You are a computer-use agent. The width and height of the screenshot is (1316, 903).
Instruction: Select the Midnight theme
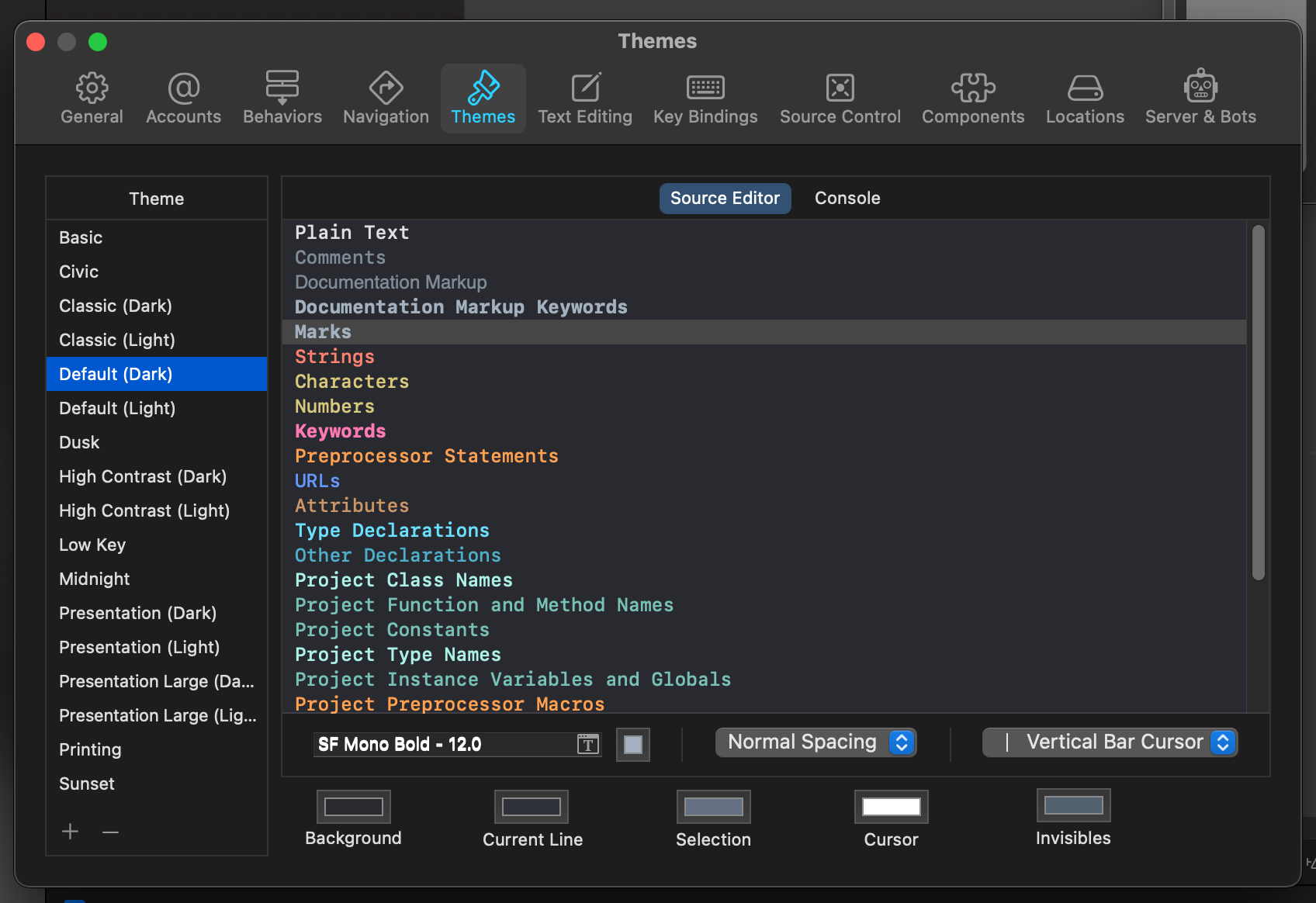(157, 579)
